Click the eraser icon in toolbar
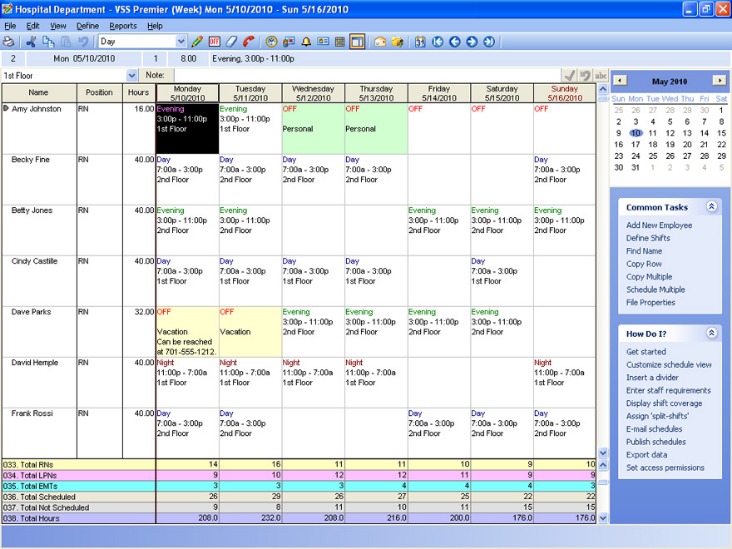Viewport: 732px width, 549px height. (231, 42)
